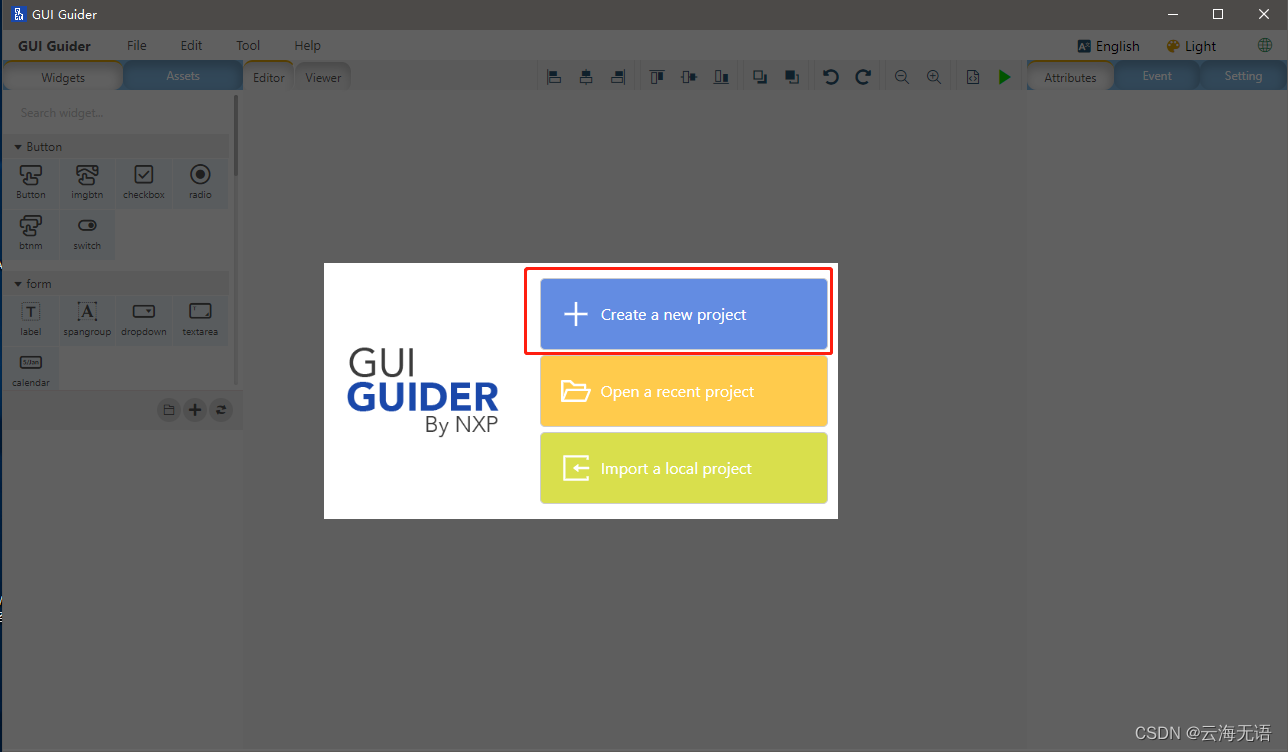The height and width of the screenshot is (752, 1288).
Task: Add an imgbtn widget
Action: [87, 182]
